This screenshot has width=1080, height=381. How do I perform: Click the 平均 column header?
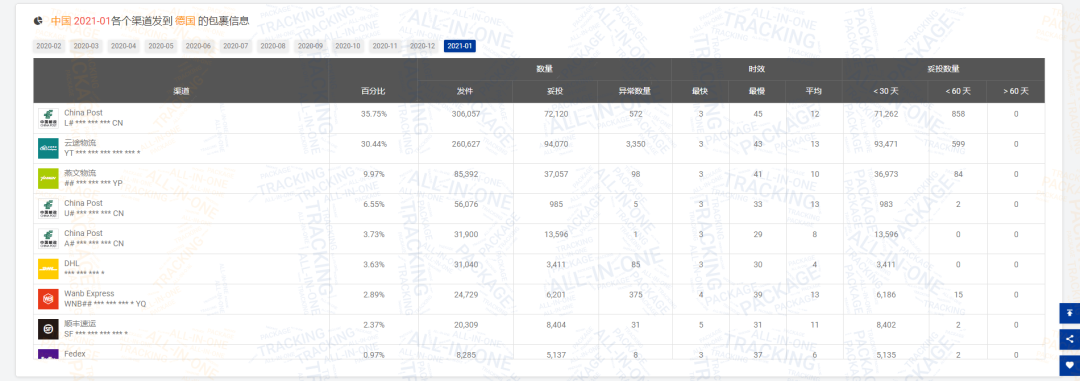(x=814, y=91)
